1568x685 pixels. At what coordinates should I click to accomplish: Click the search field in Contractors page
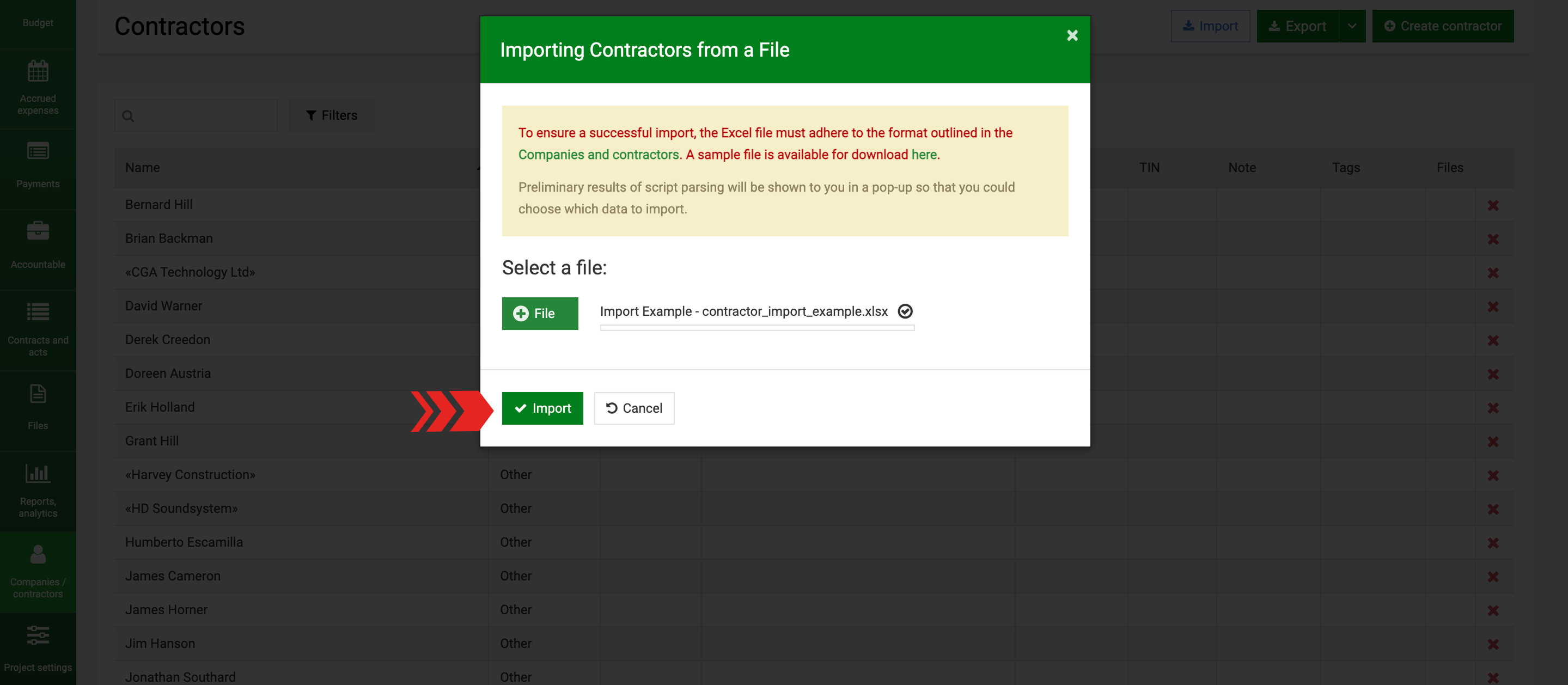pyautogui.click(x=196, y=115)
